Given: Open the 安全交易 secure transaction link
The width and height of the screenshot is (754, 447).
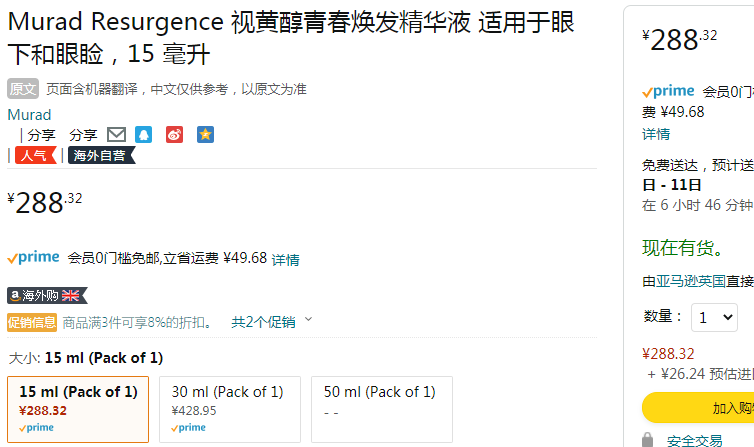Looking at the screenshot, I should tap(694, 440).
